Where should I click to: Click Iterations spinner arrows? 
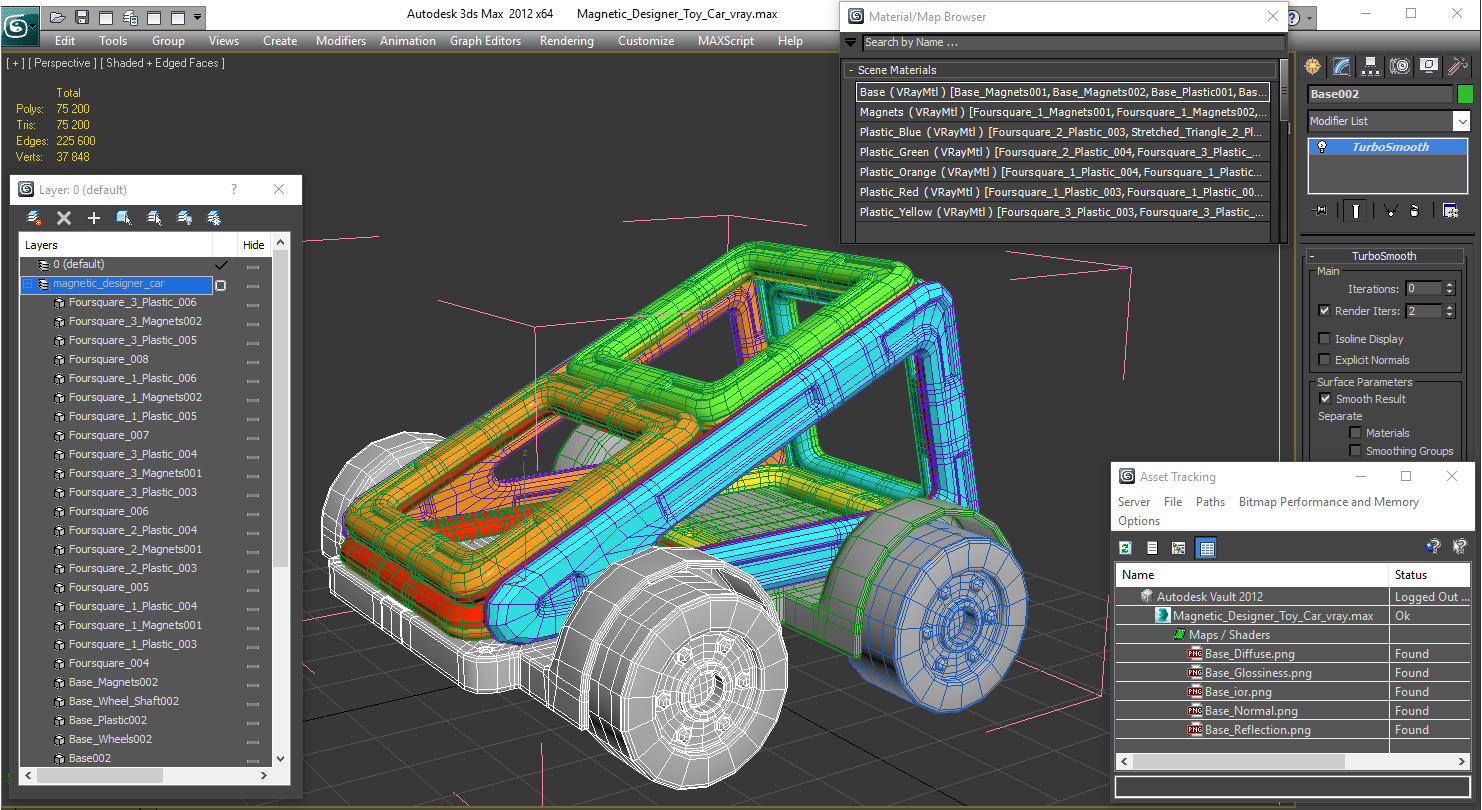pos(1448,289)
